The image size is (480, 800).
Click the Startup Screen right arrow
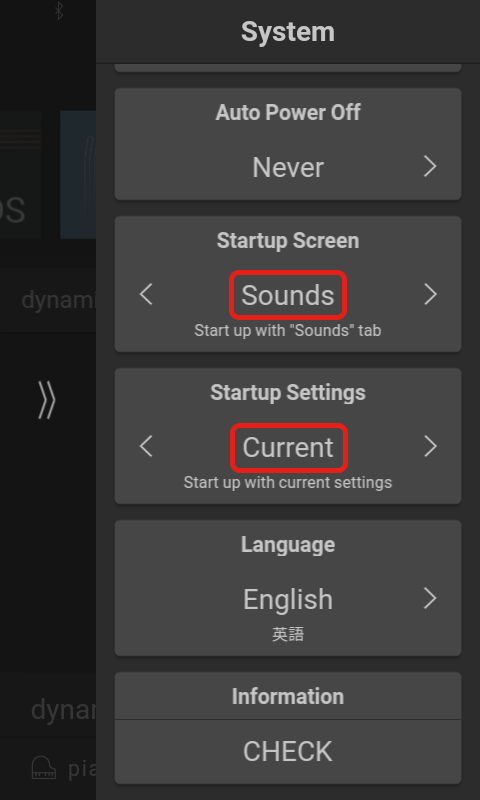(430, 294)
